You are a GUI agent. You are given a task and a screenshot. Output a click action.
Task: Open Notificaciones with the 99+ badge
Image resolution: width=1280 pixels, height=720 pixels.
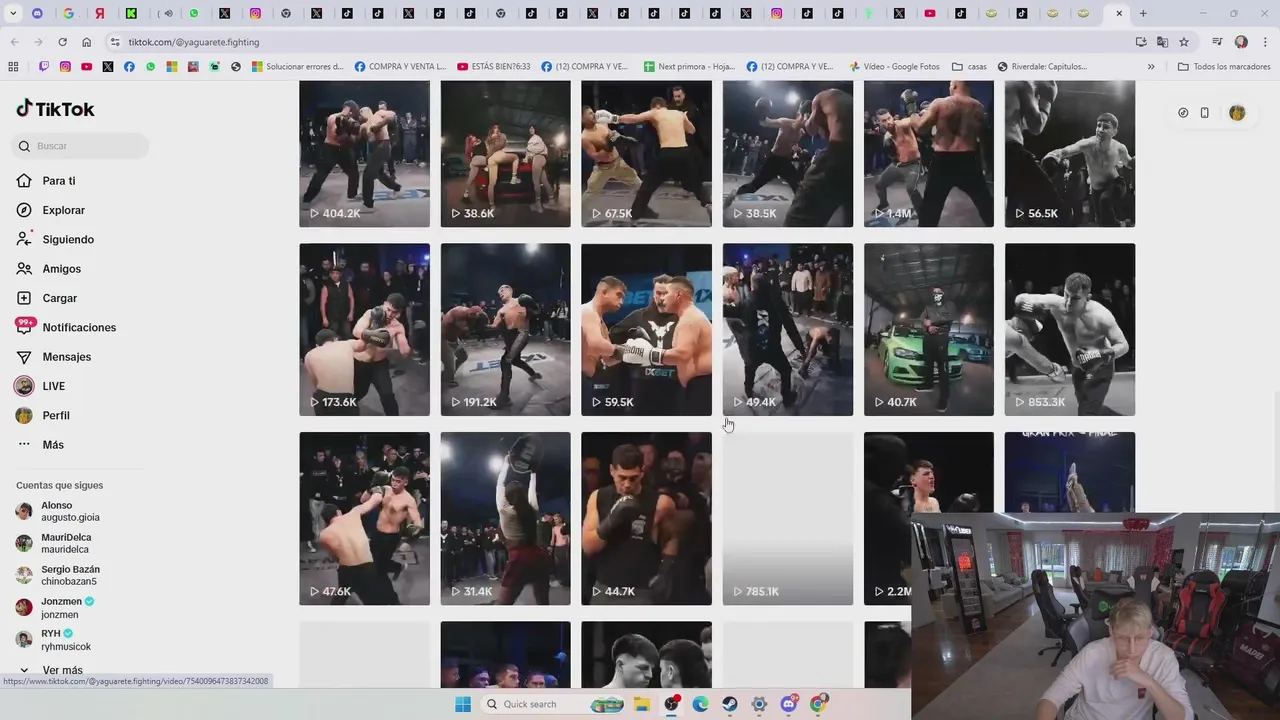tap(66, 328)
